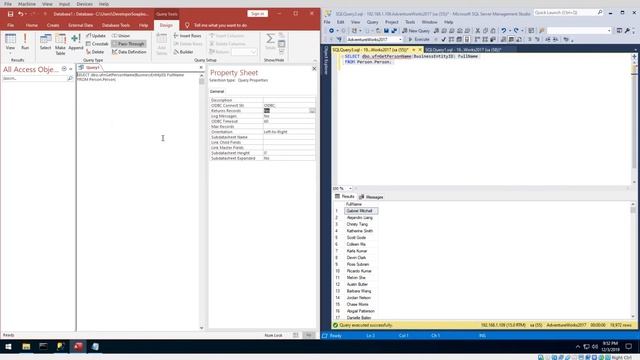Image resolution: width=640 pixels, height=360 pixels.
Task: Switch to the Messages results tab
Action: coord(371,197)
